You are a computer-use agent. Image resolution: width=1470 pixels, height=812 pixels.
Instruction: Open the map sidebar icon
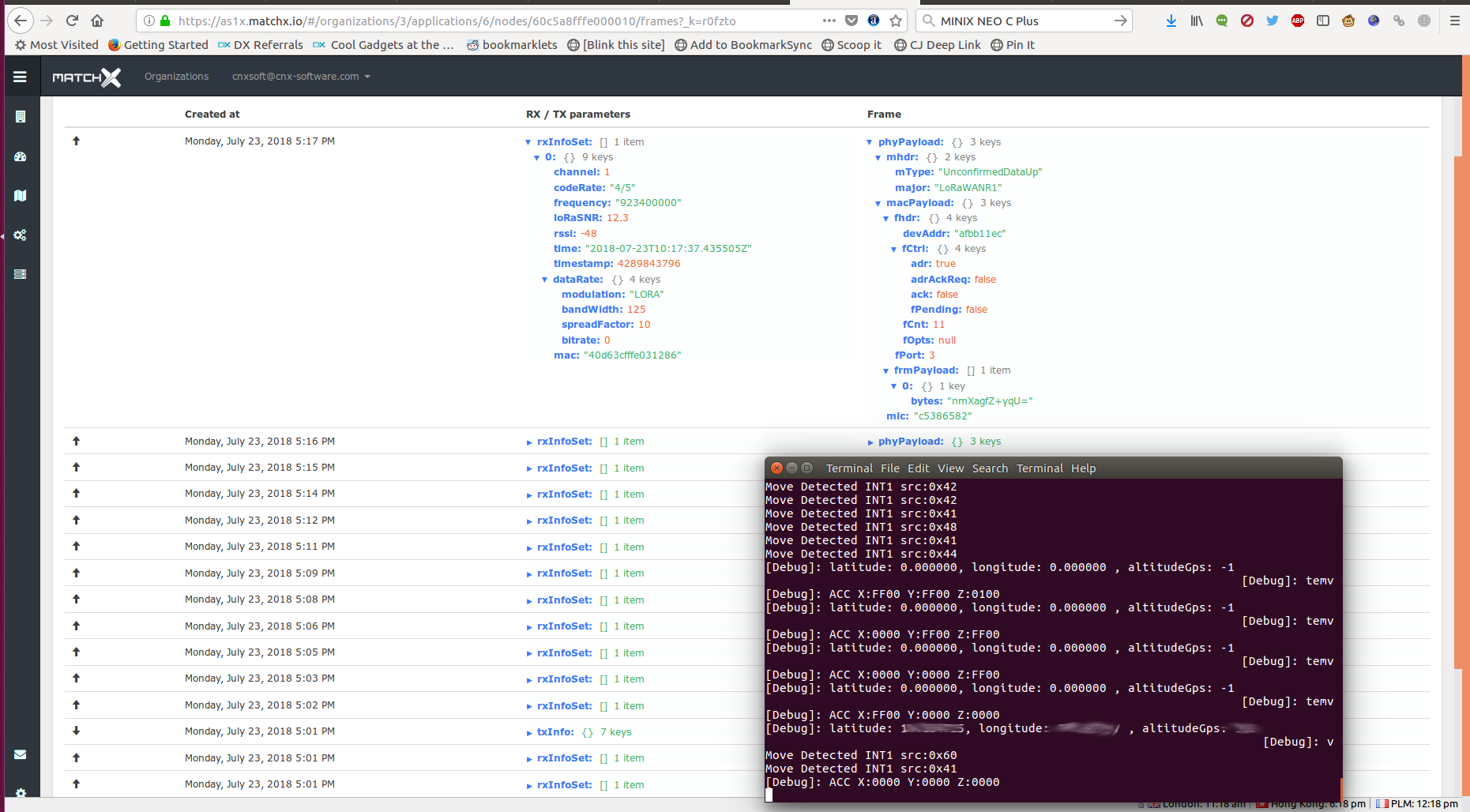21,195
